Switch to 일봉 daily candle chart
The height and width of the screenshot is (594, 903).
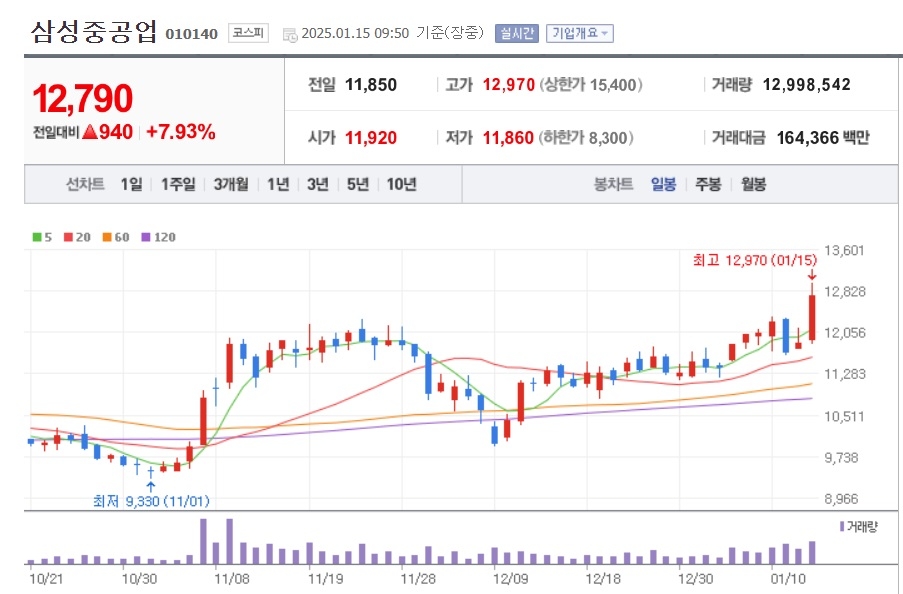[x=663, y=184]
